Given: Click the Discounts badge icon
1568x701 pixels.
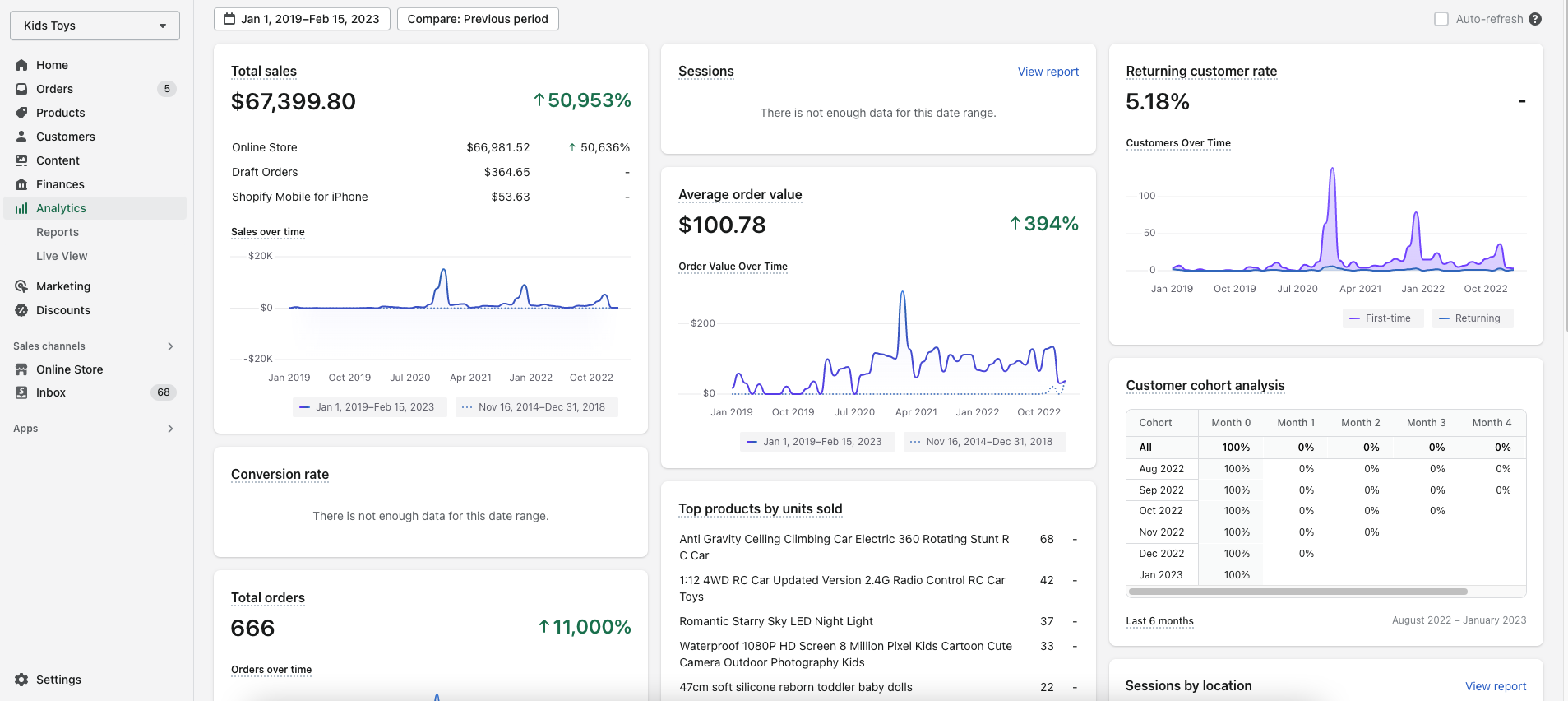Looking at the screenshot, I should (x=21, y=310).
